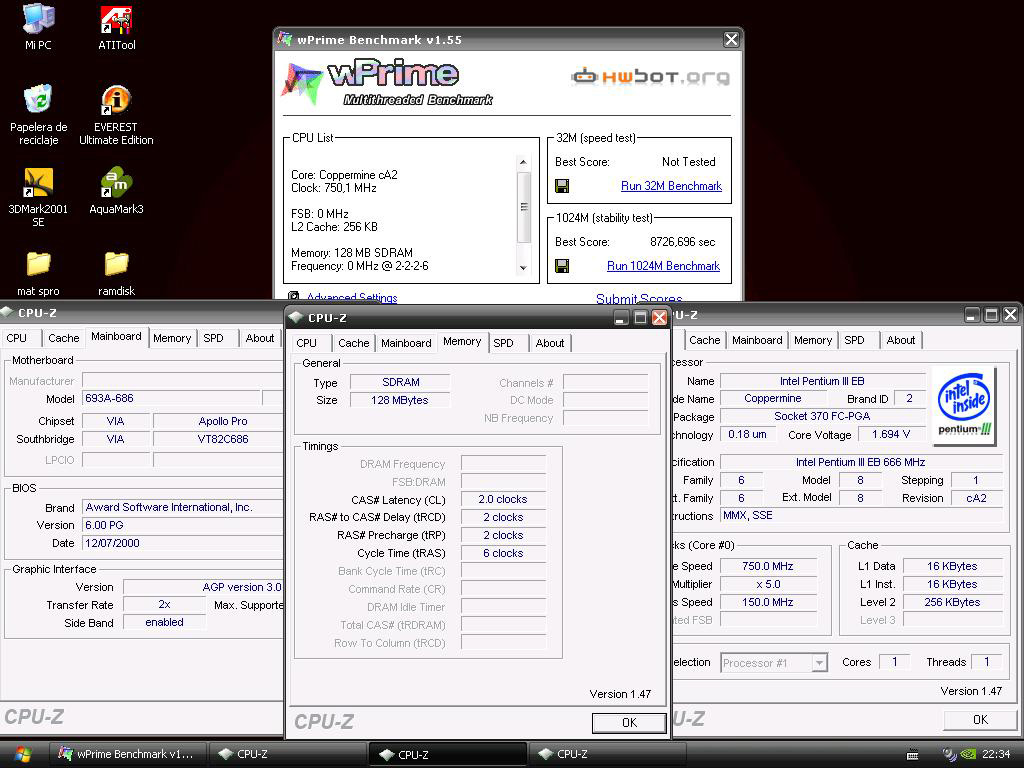Run the 32M Benchmark link
The width and height of the screenshot is (1024, 768).
pyautogui.click(x=671, y=186)
